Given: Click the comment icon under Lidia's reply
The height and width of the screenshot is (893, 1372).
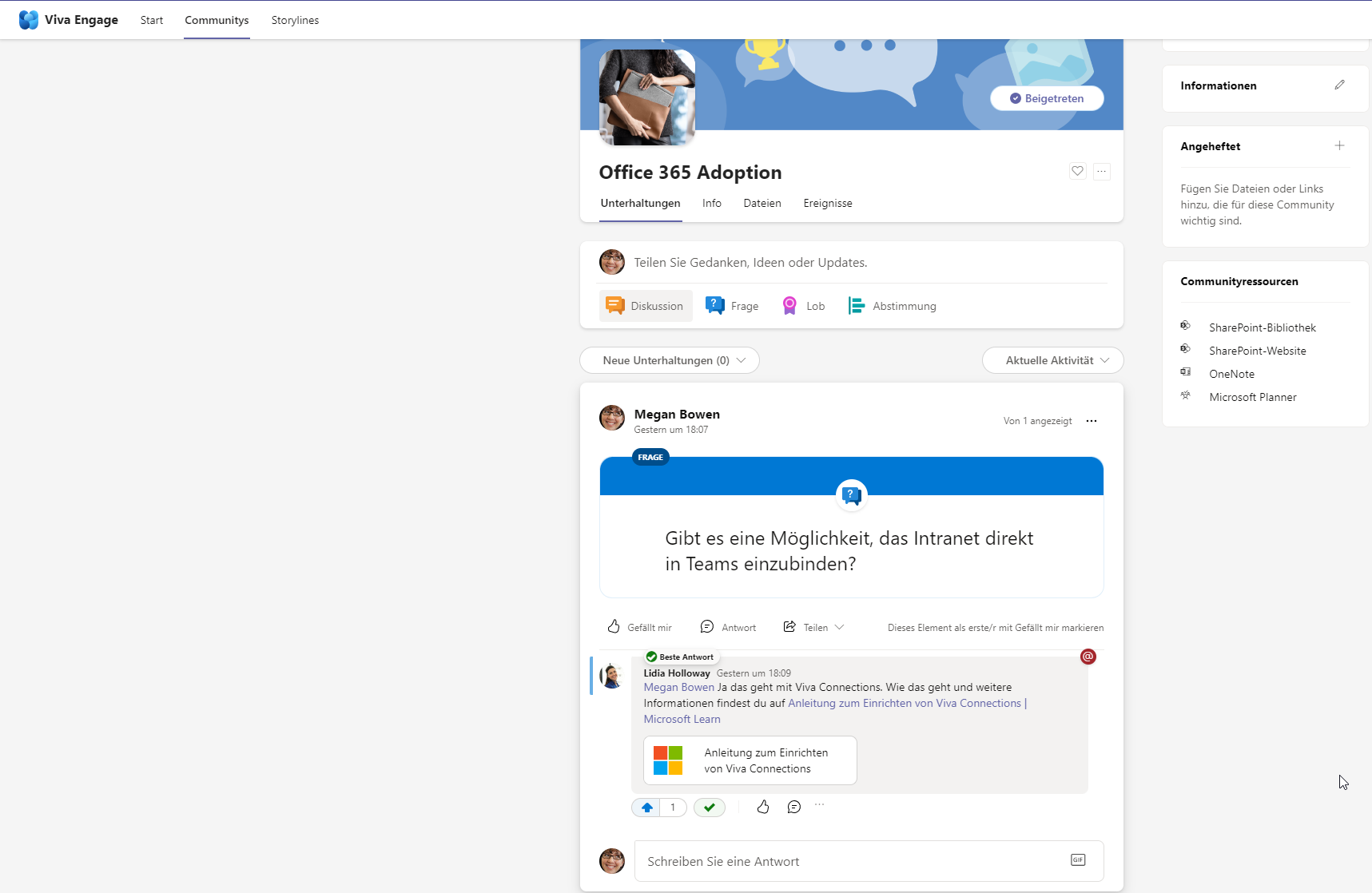Looking at the screenshot, I should pyautogui.click(x=793, y=807).
